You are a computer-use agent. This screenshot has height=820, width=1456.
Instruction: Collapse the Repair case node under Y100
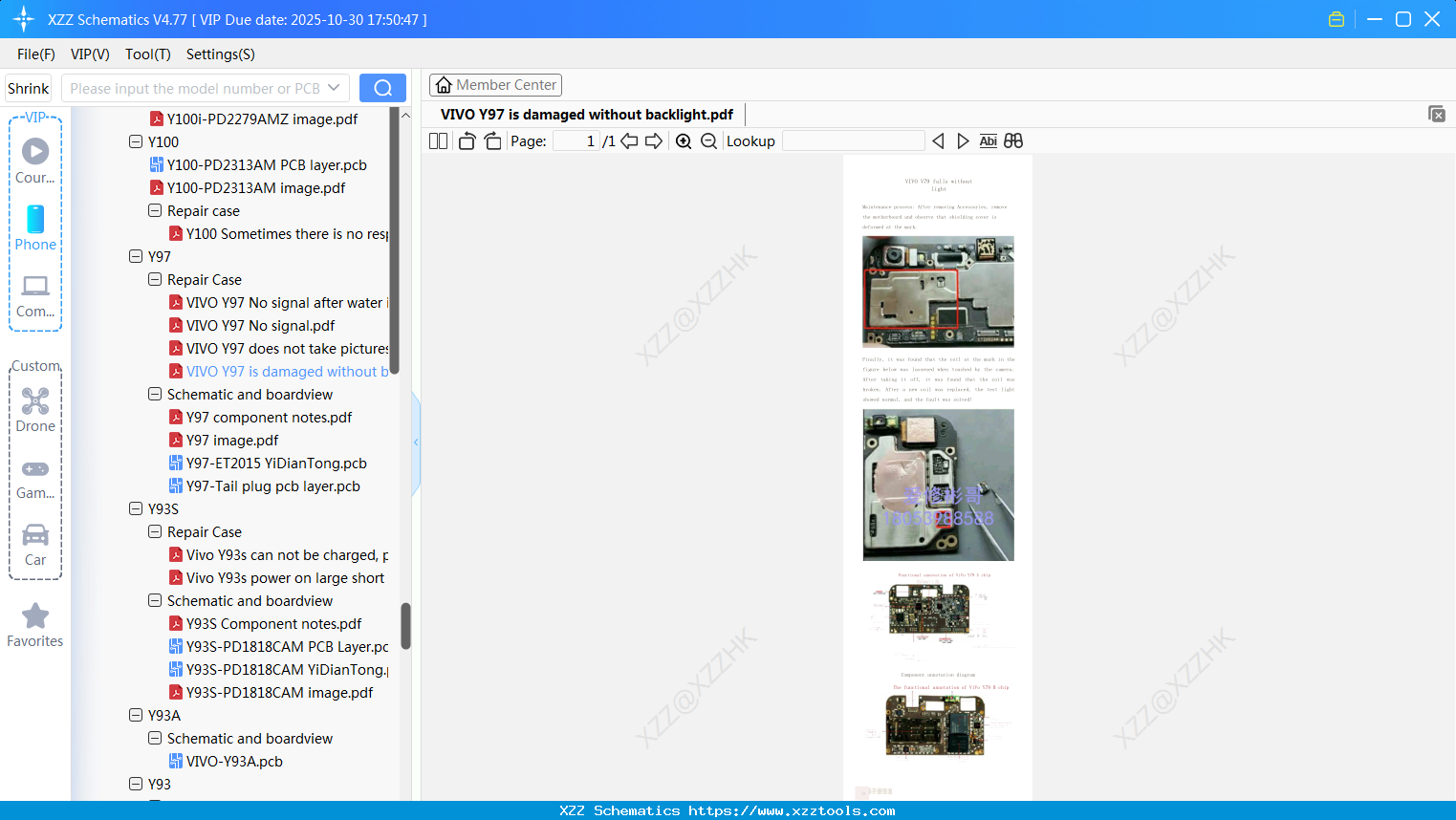[x=155, y=210]
